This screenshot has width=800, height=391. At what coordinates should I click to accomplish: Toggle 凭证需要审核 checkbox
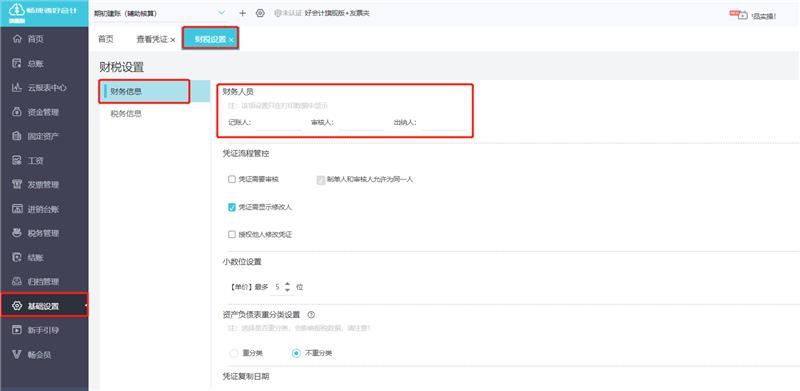coord(232,180)
